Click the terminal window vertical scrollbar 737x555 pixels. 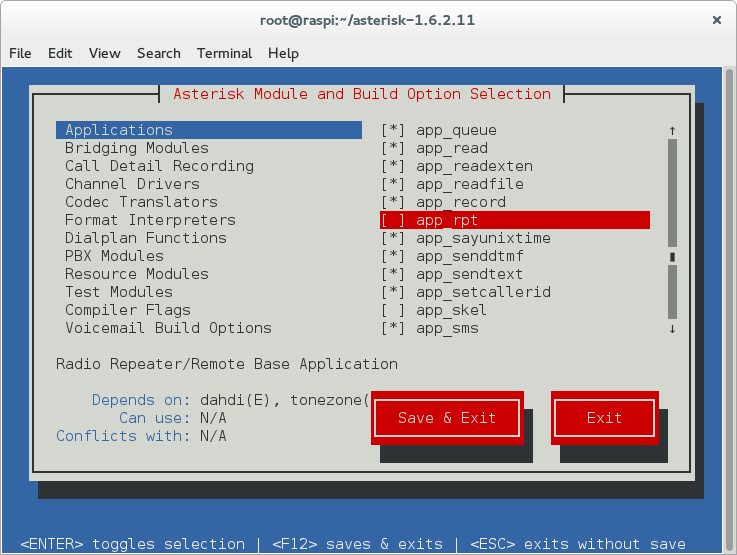pos(729,310)
